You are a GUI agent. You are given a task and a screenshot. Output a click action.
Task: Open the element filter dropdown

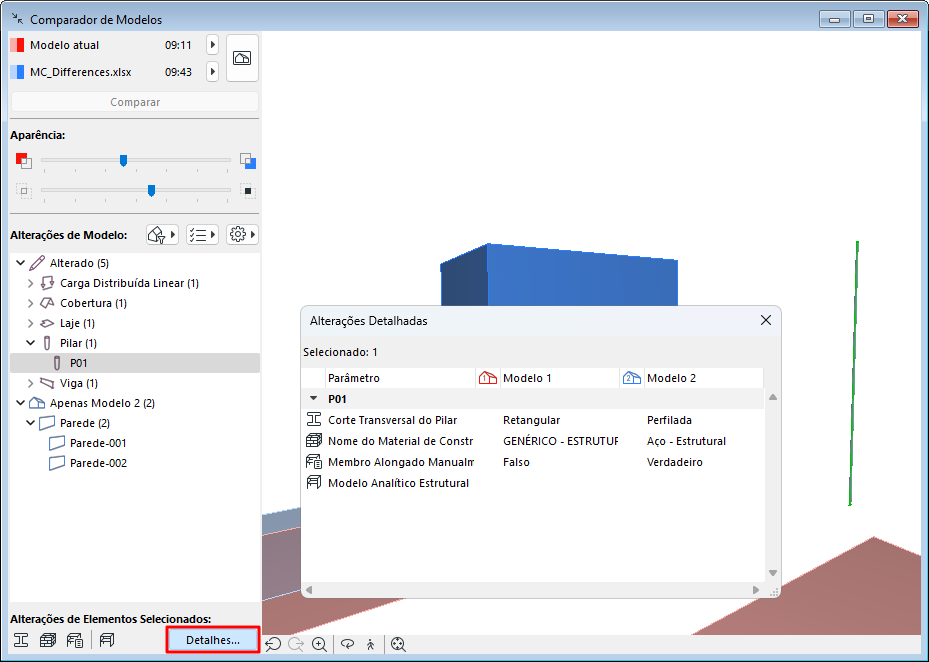[x=162, y=235]
